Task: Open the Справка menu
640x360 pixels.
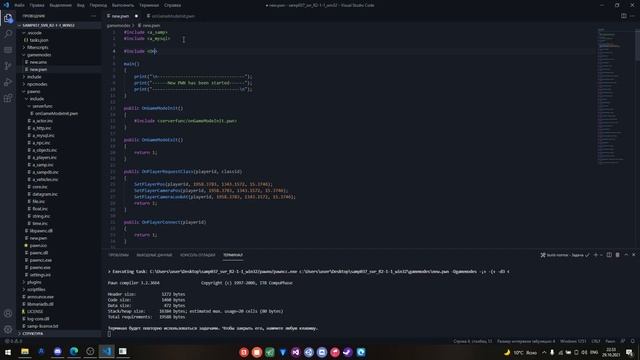Action: pos(172,5)
